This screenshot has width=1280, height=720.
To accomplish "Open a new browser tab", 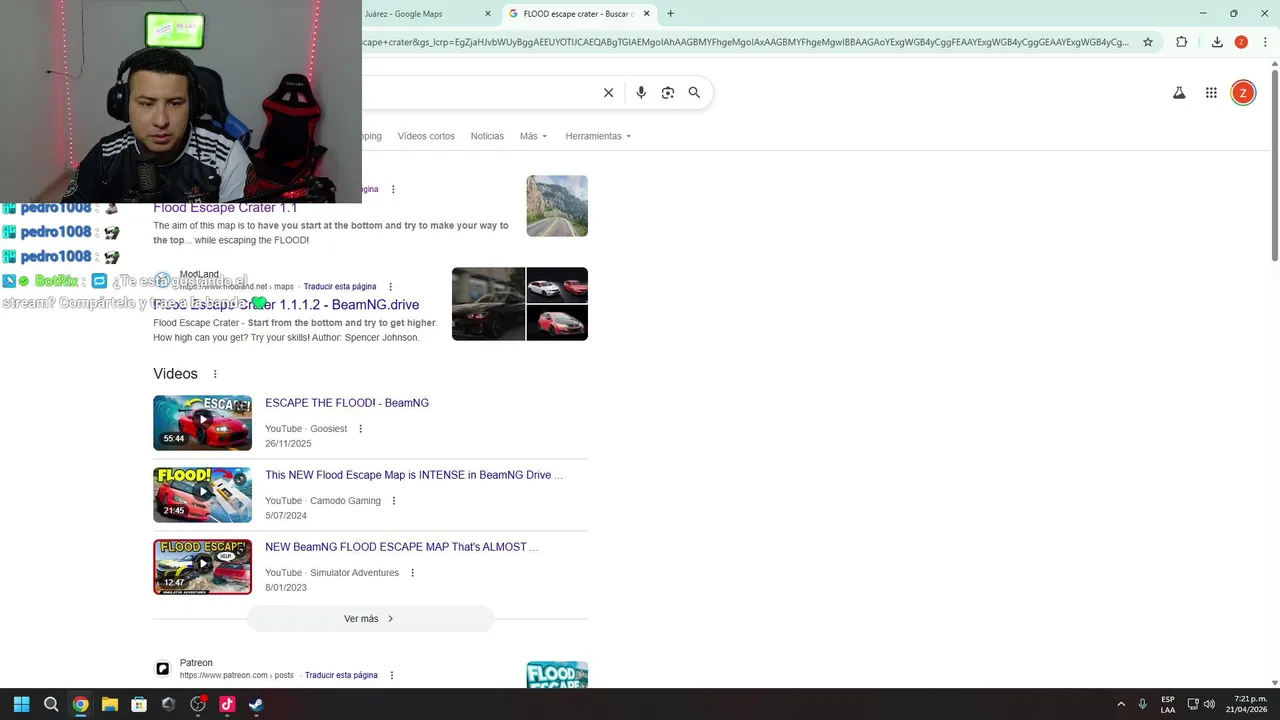I will point(670,14).
